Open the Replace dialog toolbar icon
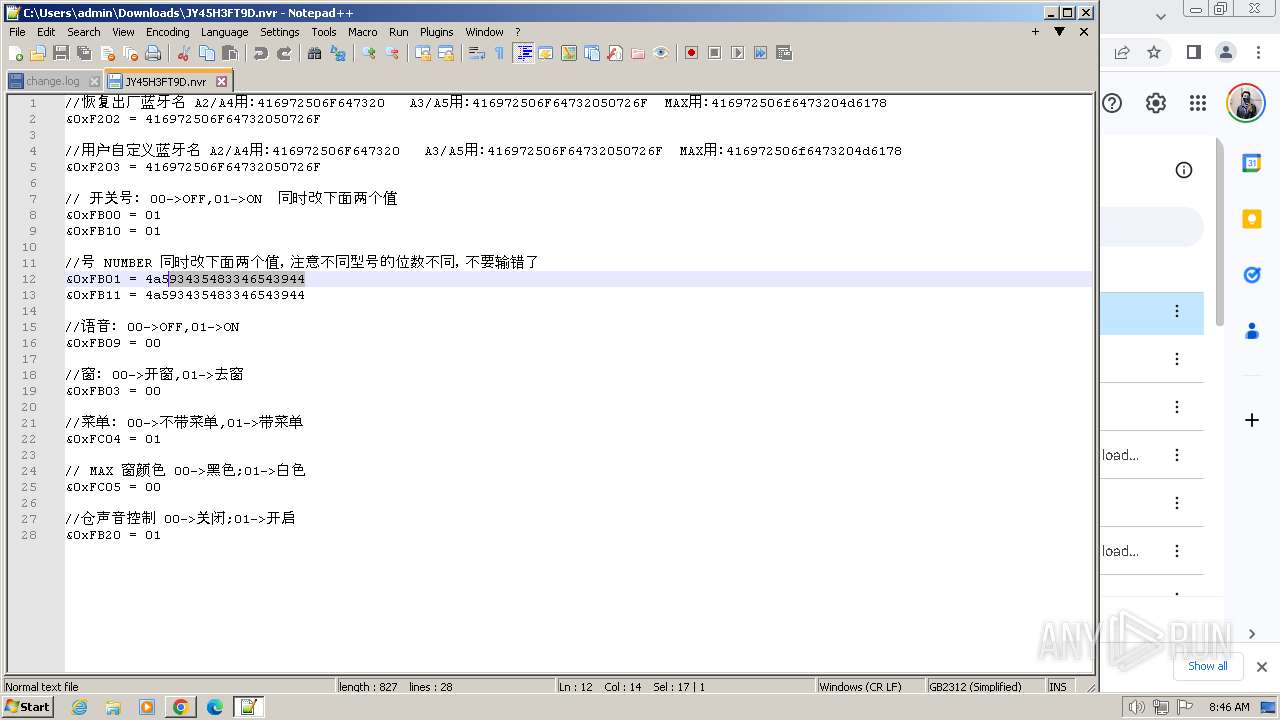1280x720 pixels. (x=338, y=53)
